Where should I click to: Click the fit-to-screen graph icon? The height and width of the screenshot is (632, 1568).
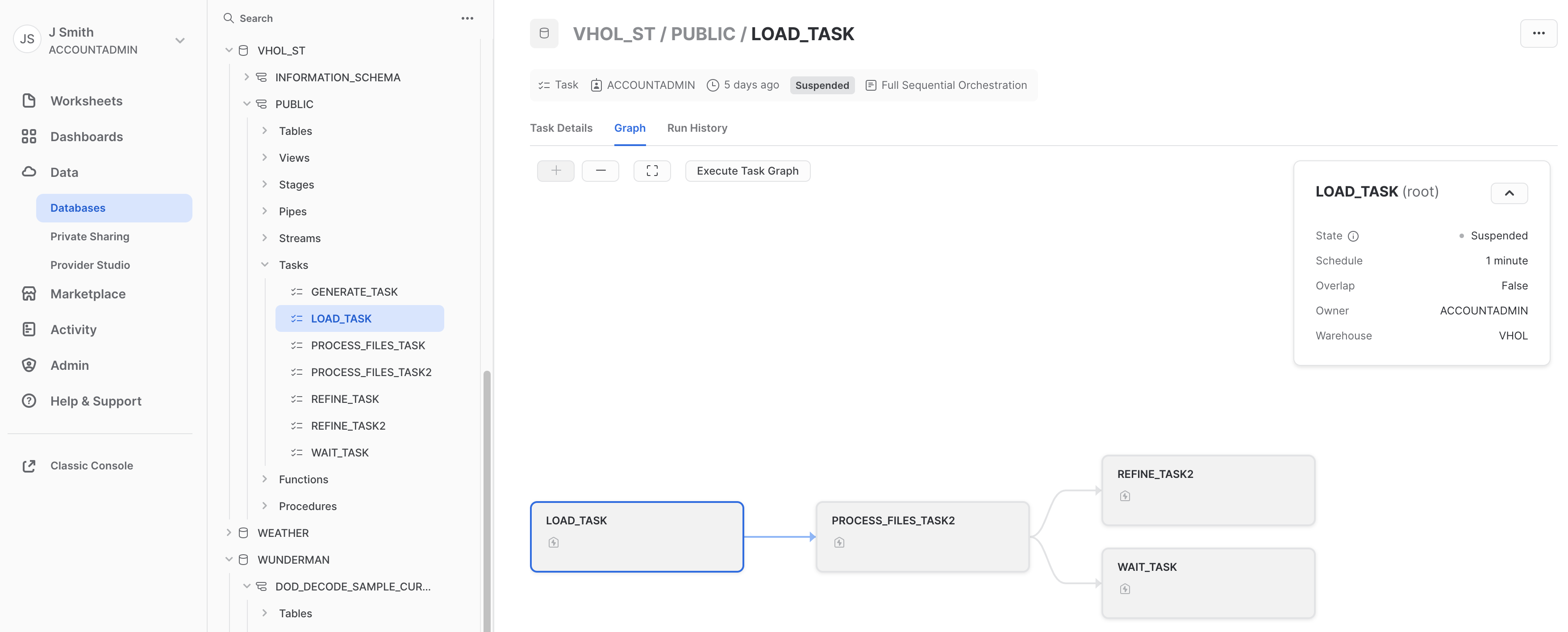(x=652, y=171)
